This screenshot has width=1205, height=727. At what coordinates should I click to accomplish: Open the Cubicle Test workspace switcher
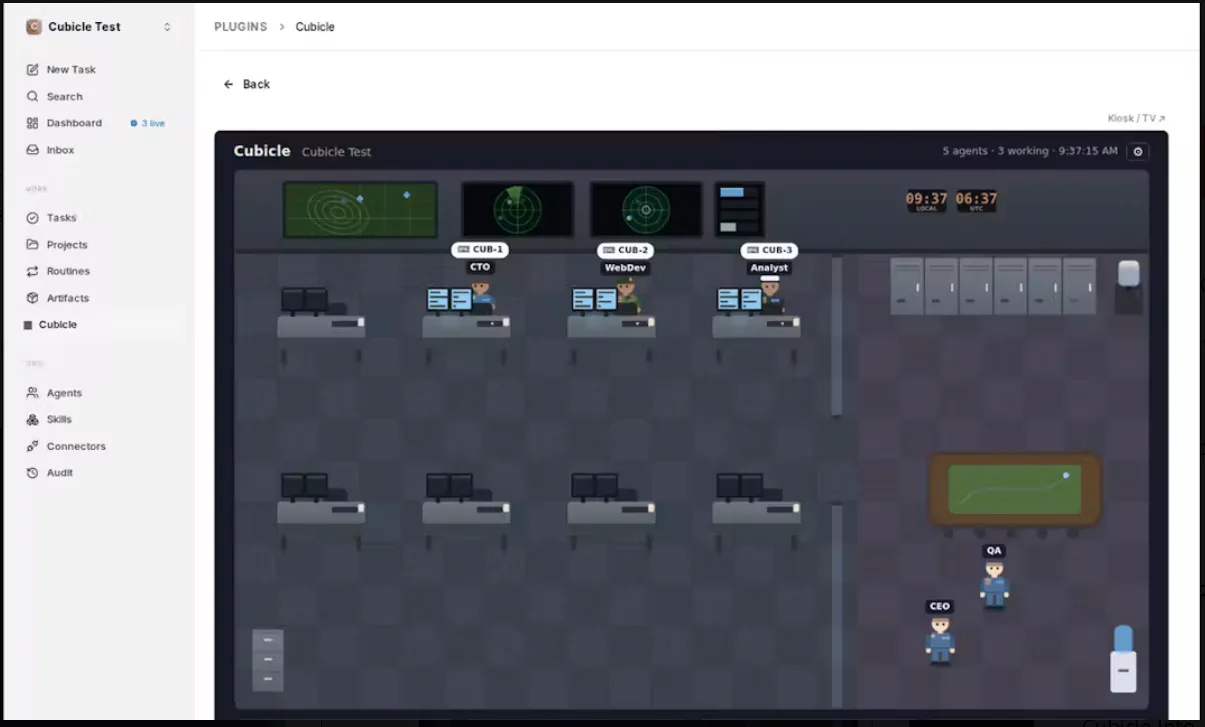pyautogui.click(x=98, y=27)
